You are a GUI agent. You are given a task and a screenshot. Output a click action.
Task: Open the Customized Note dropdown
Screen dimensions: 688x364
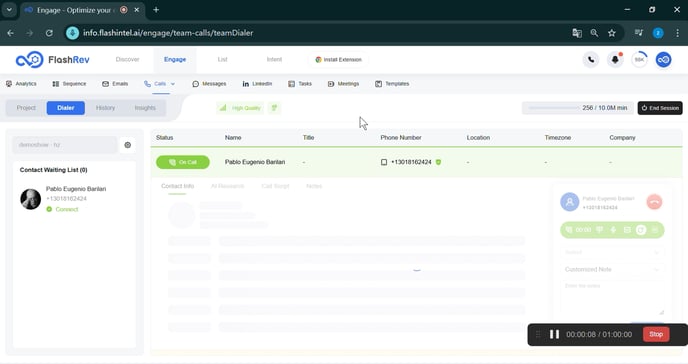coord(612,269)
